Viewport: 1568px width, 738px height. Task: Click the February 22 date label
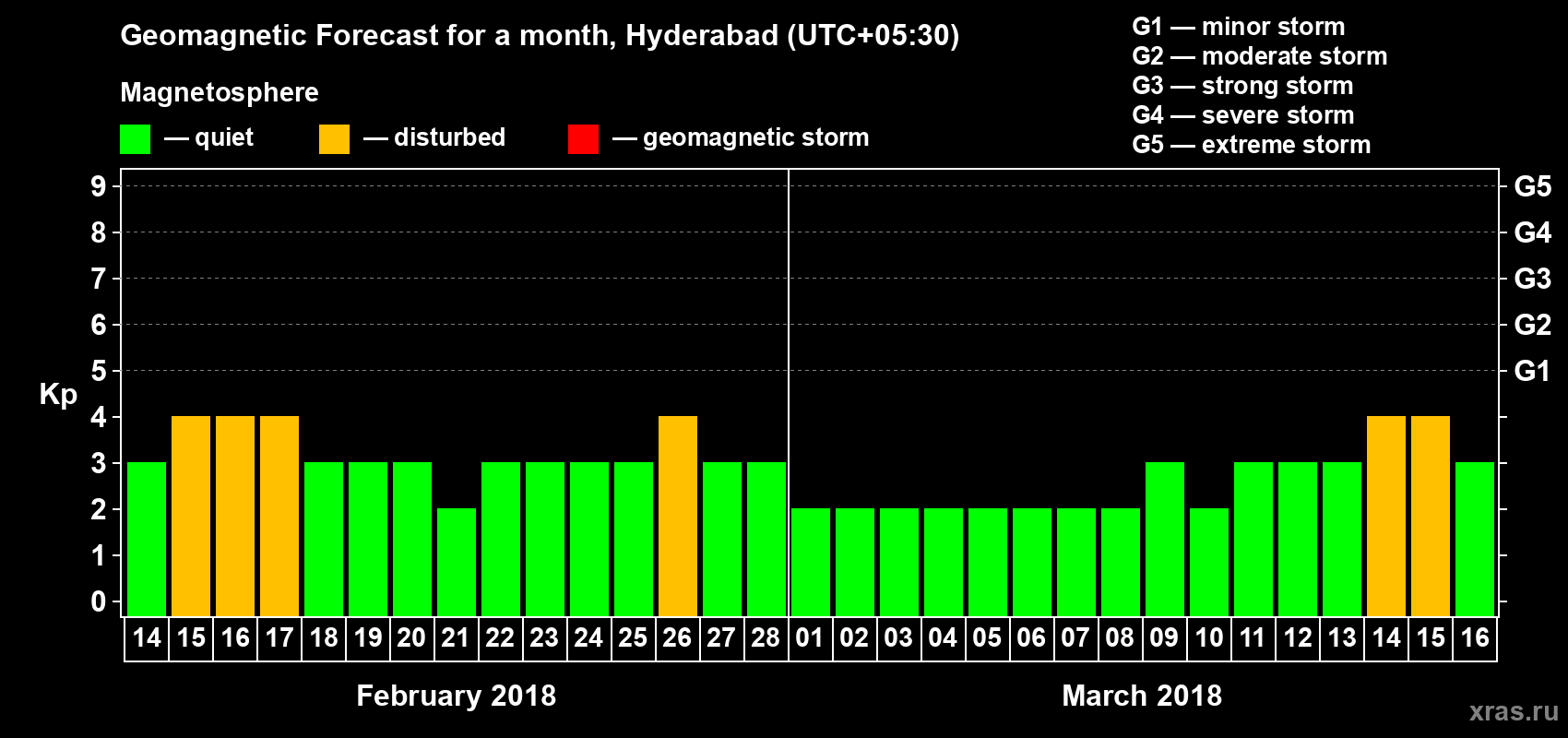point(500,637)
